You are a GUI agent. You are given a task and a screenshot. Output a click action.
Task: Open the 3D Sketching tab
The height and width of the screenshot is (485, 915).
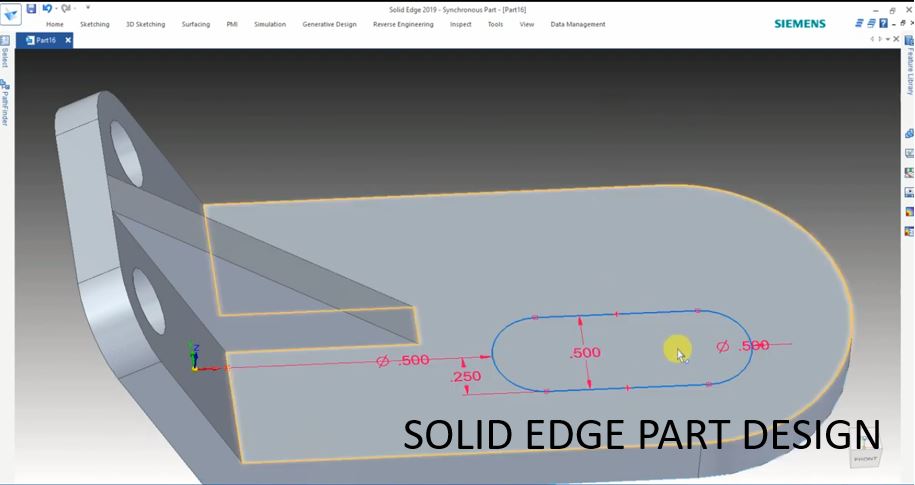pyautogui.click(x=145, y=25)
